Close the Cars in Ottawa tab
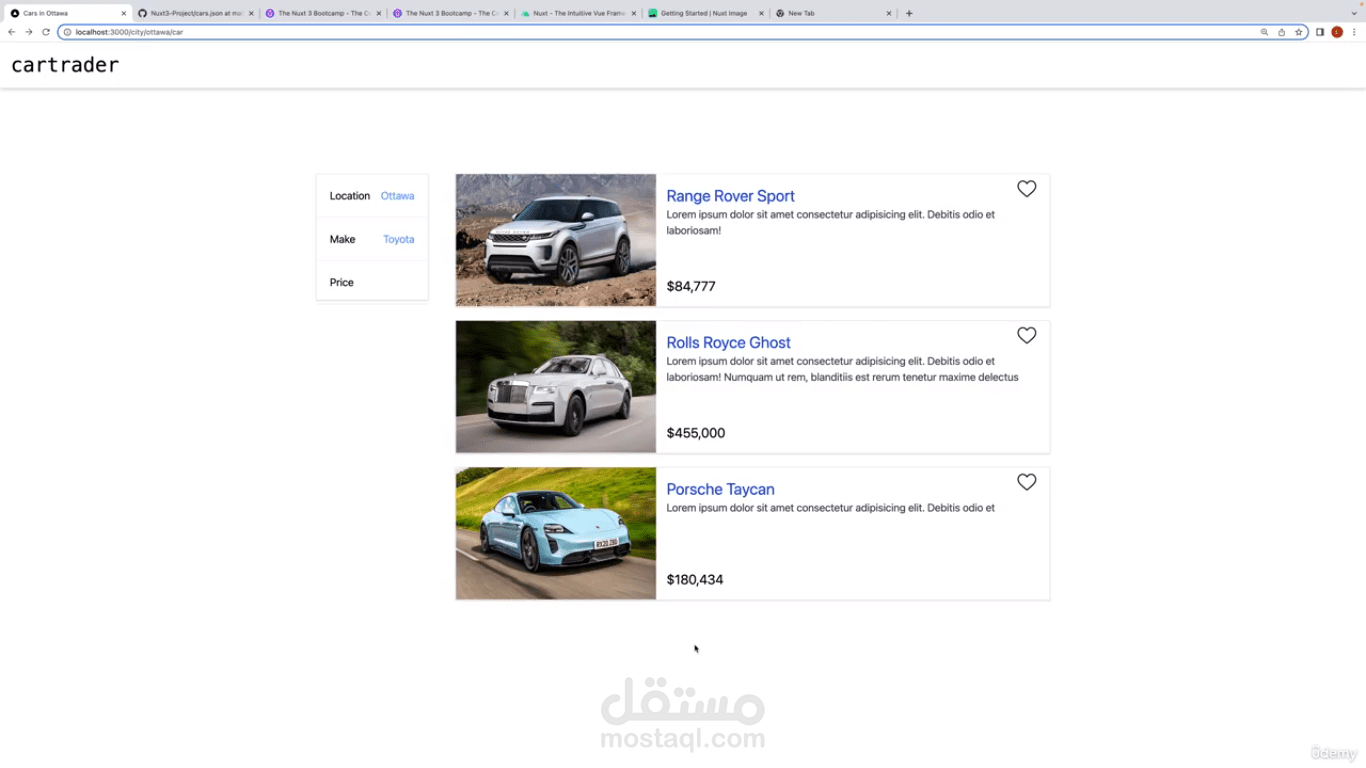Viewport: 1366px width, 768px height. (x=124, y=13)
